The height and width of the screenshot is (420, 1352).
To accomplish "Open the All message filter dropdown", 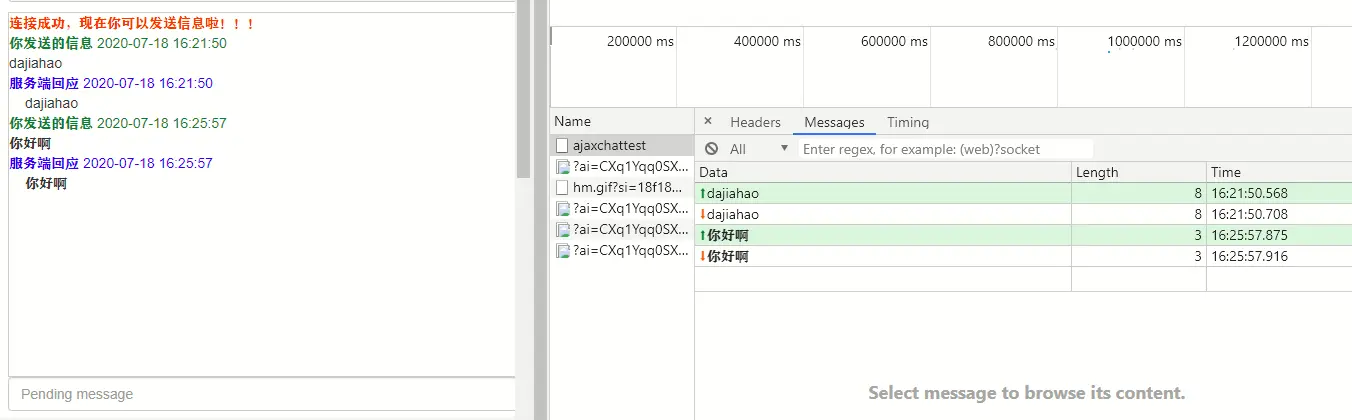I will click(759, 149).
